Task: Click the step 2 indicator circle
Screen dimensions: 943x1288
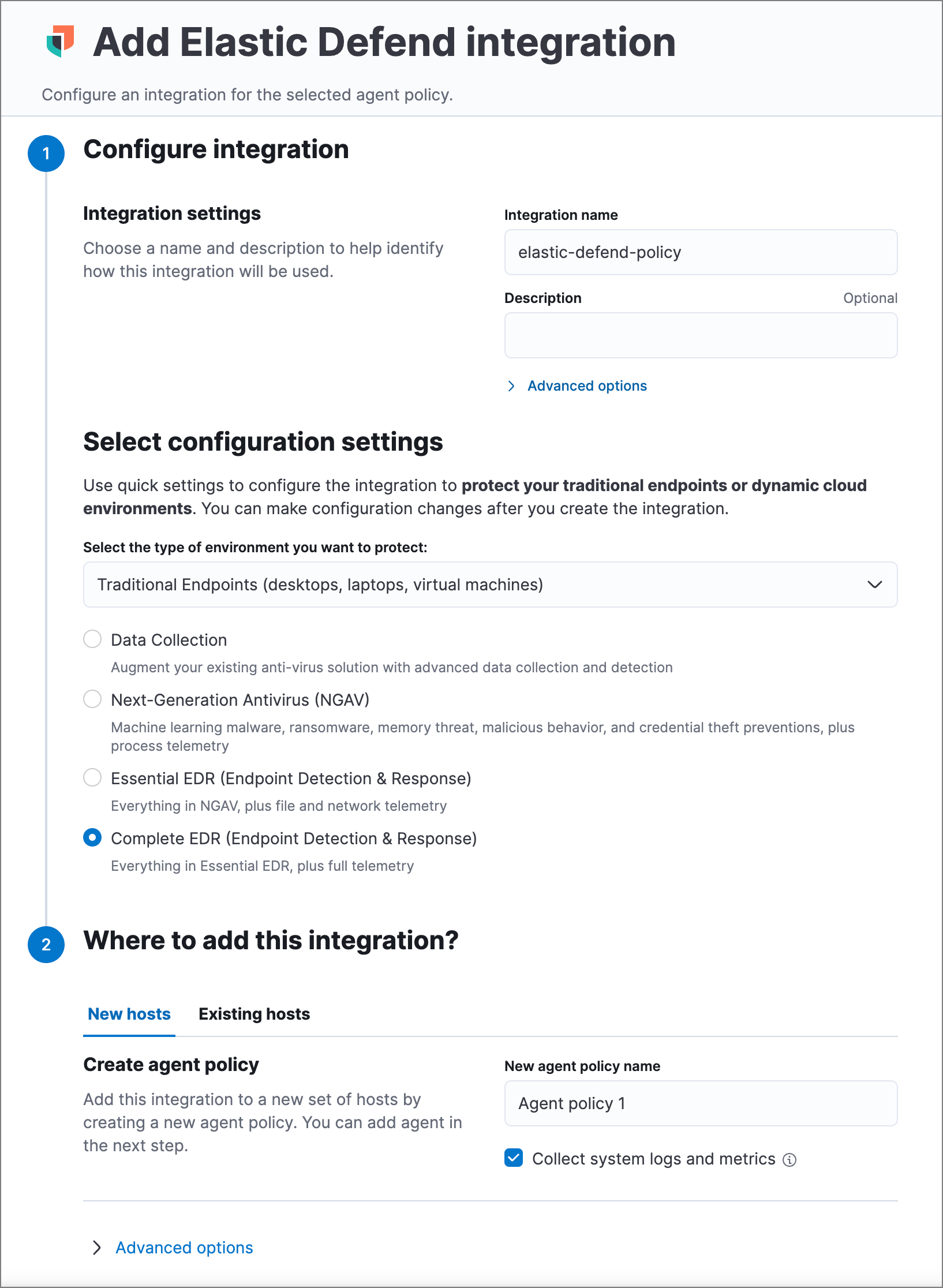Action: tap(46, 945)
